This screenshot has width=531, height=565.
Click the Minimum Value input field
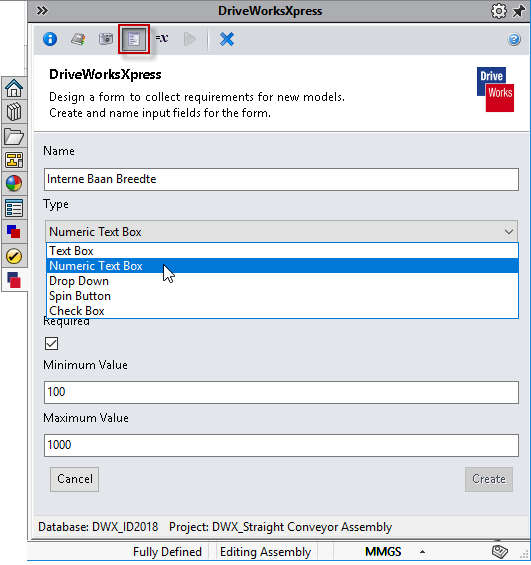[281, 392]
